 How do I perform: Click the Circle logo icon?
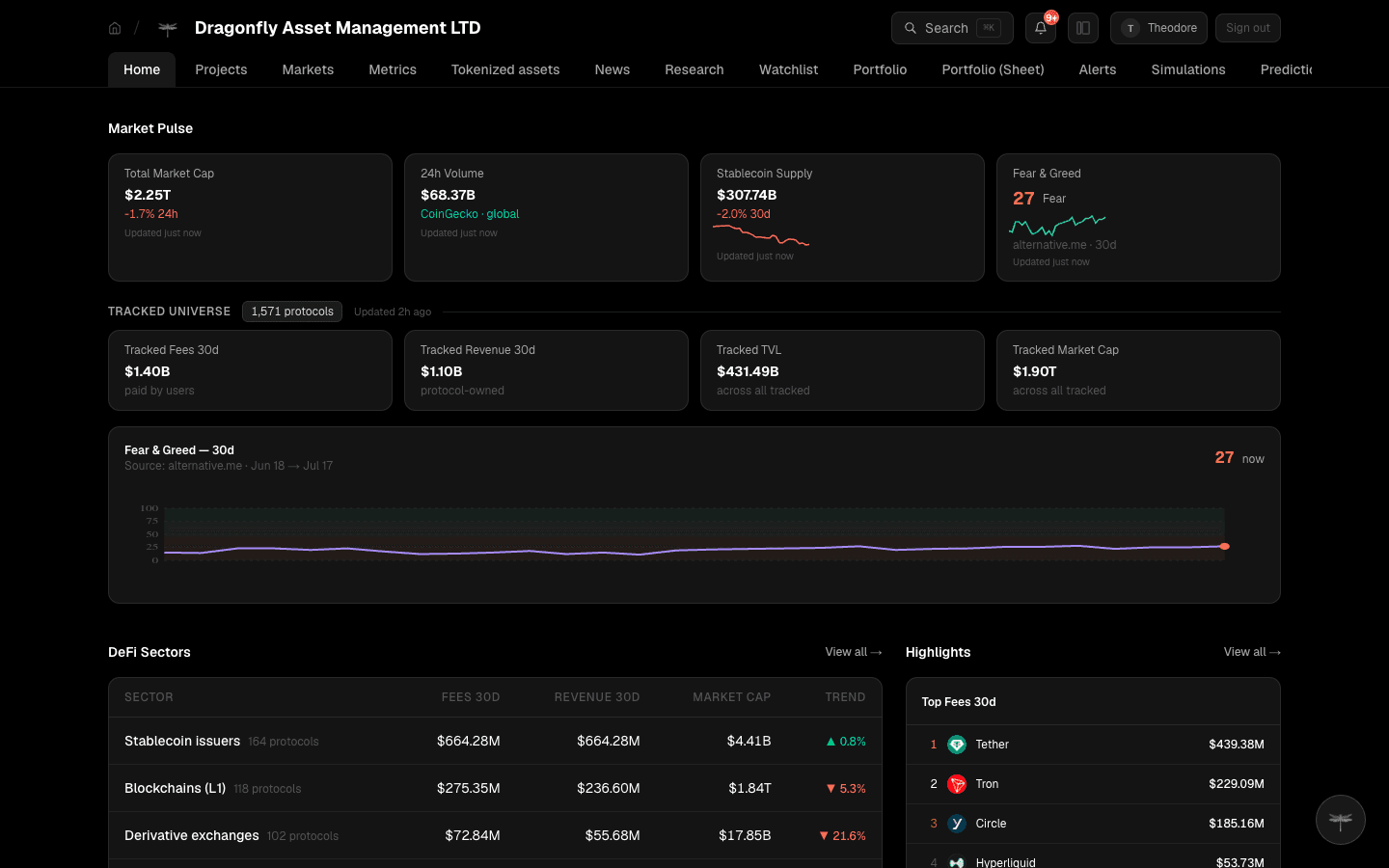(x=957, y=824)
